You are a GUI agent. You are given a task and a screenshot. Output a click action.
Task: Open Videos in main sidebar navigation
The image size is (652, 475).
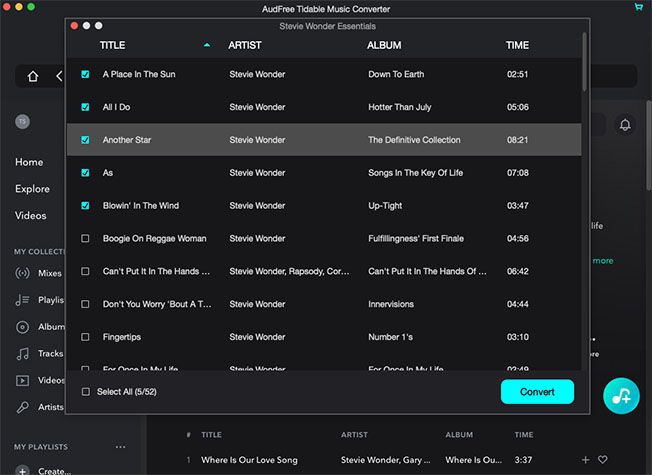click(x=31, y=215)
